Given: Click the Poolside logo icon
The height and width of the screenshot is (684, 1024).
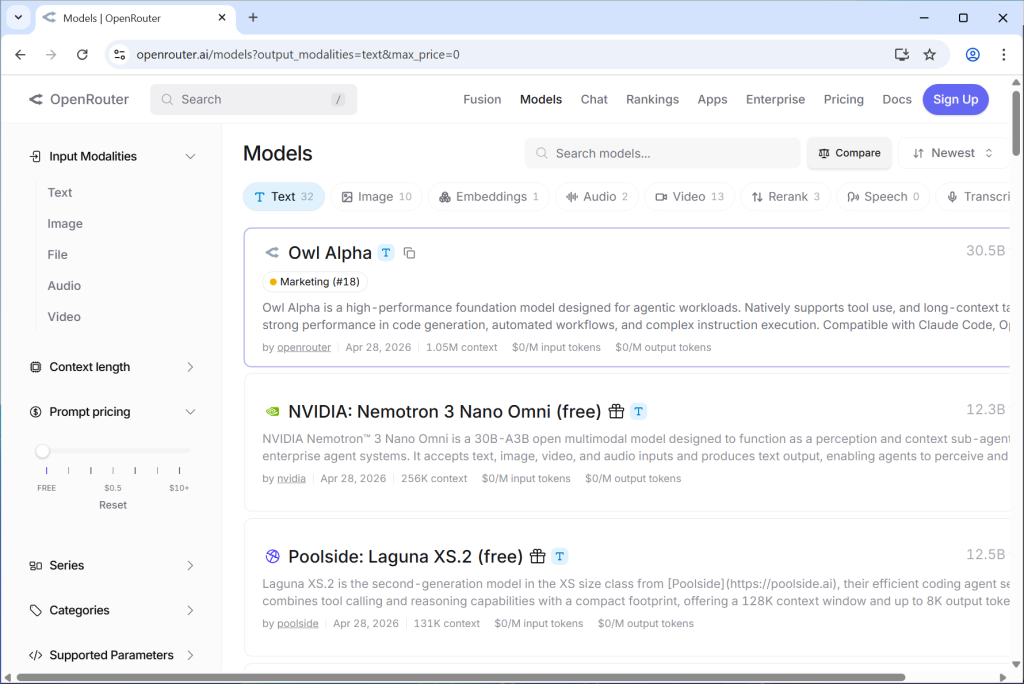Looking at the screenshot, I should click(272, 556).
